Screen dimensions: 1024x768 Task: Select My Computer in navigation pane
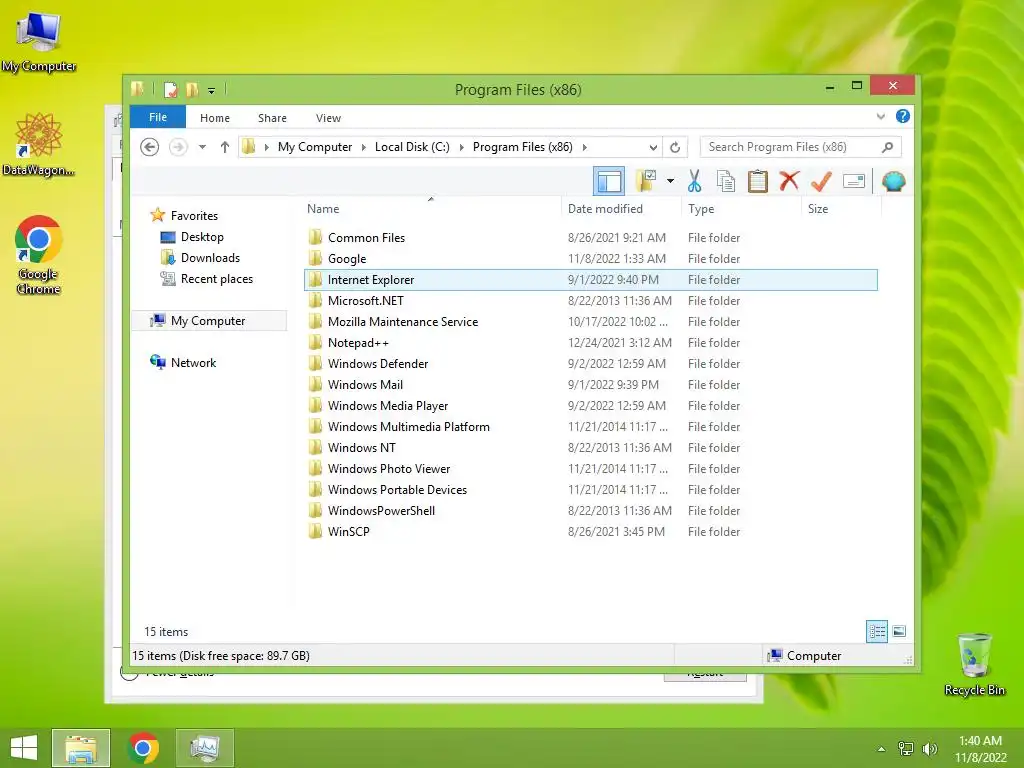(x=208, y=321)
